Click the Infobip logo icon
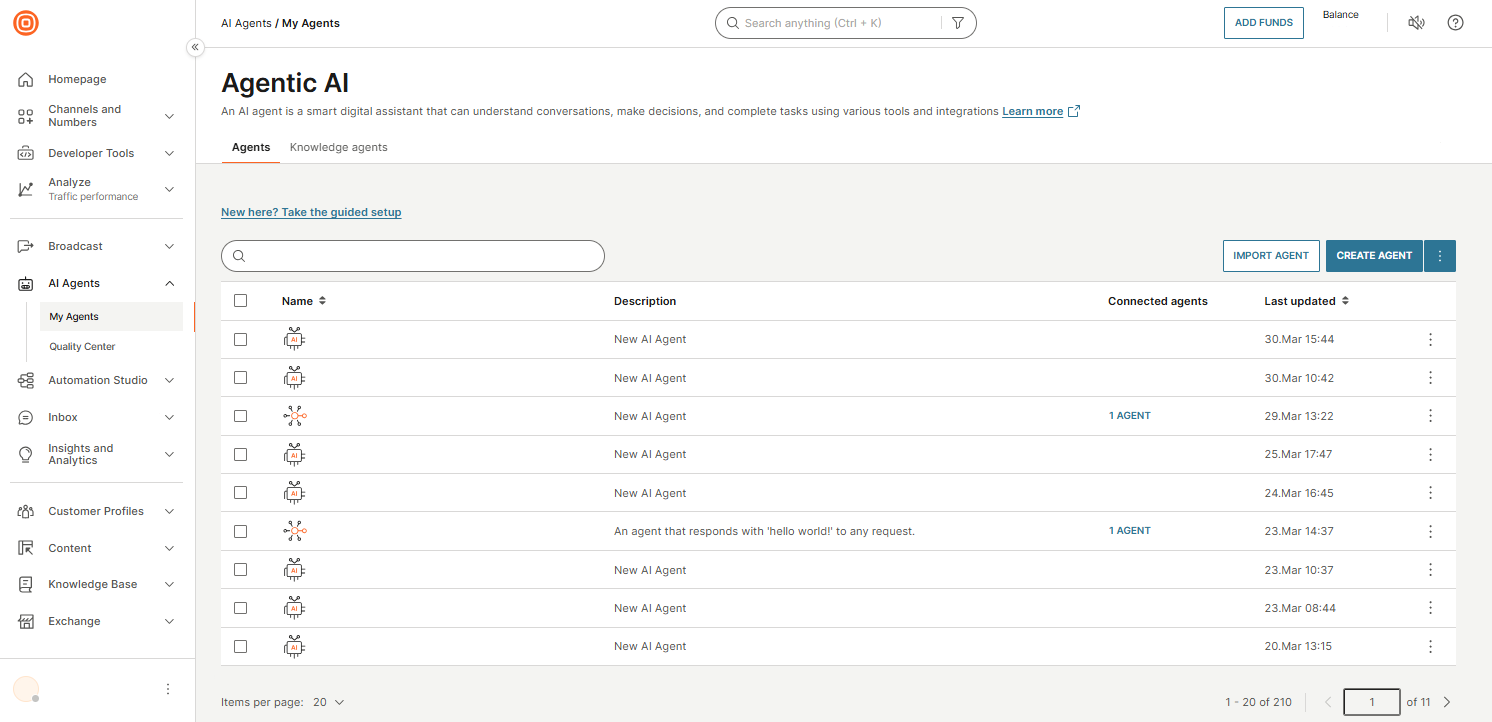This screenshot has width=1492, height=722. tap(26, 23)
